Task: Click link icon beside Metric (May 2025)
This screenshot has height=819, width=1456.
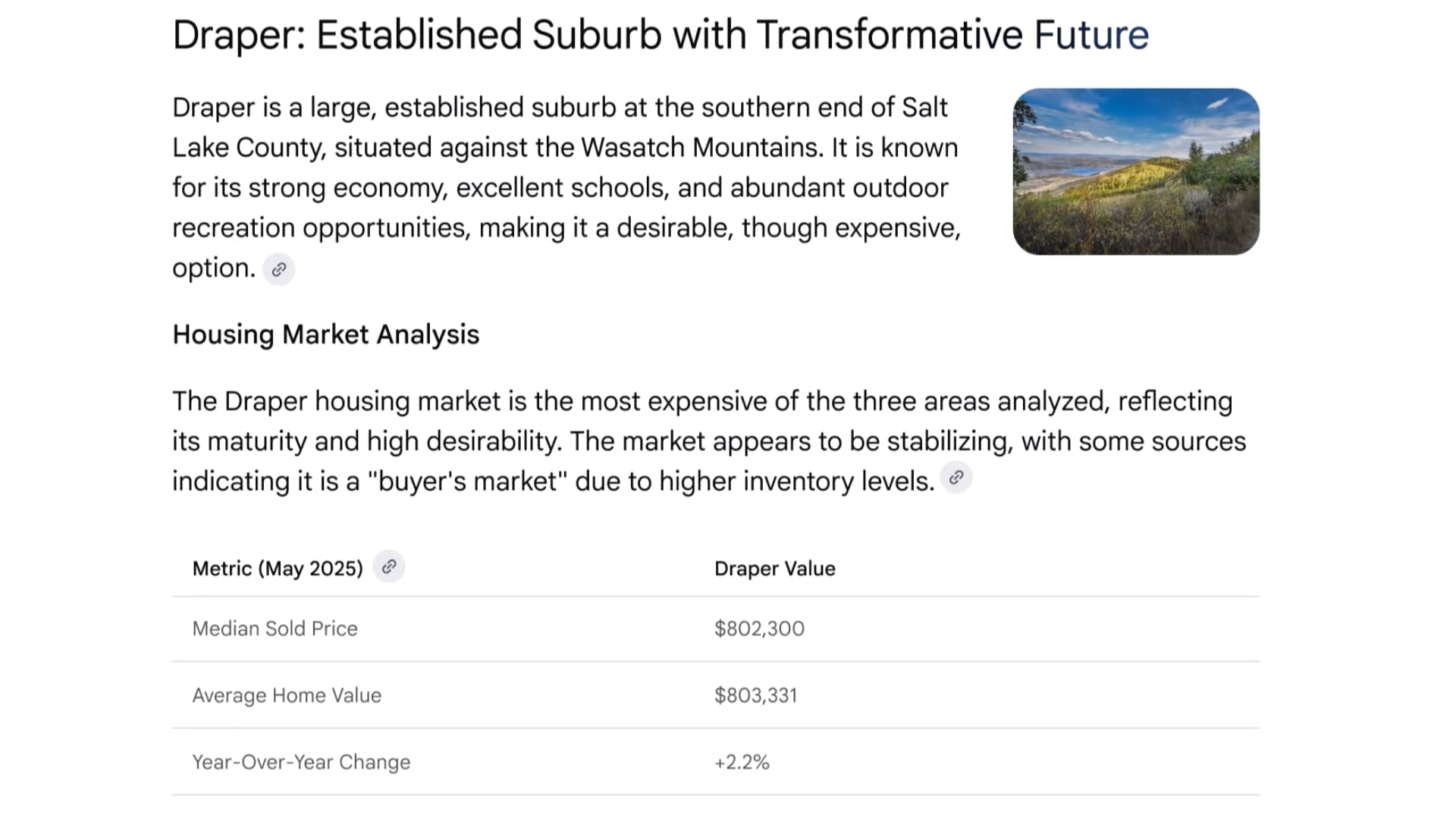Action: tap(389, 567)
